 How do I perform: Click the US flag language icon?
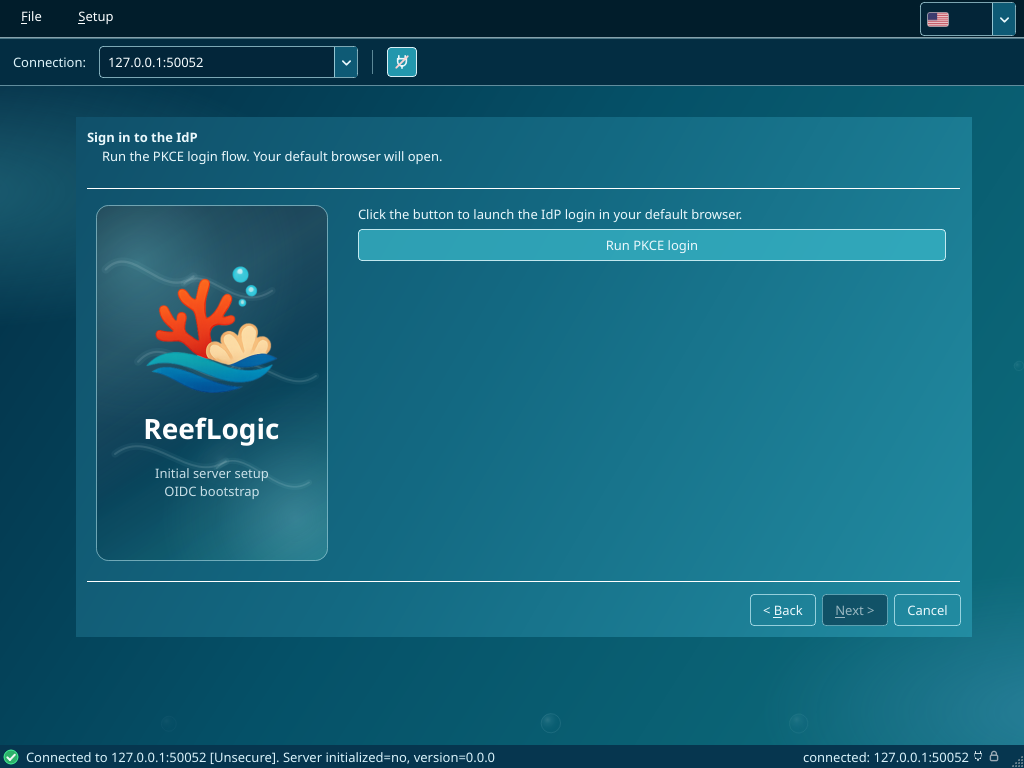(938, 20)
